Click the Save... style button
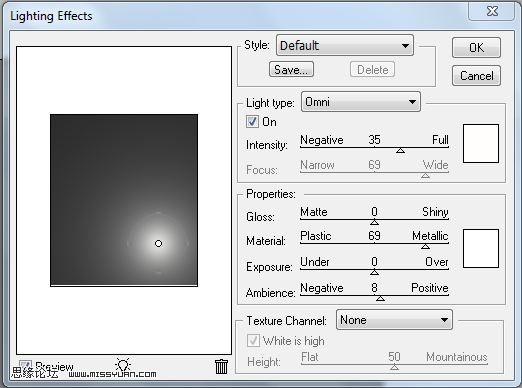This screenshot has width=522, height=388. point(291,69)
